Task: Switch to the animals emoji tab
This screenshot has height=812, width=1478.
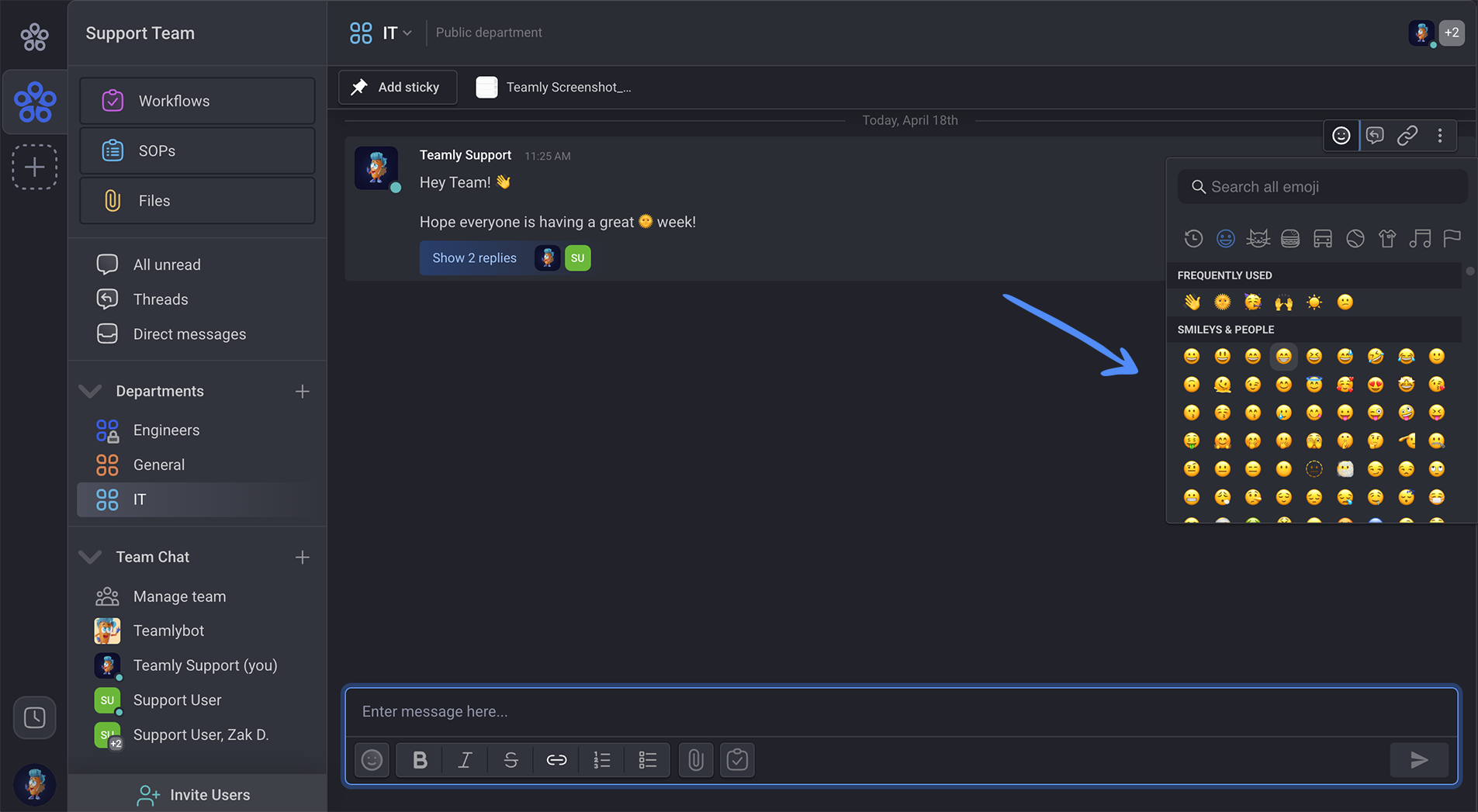Action: [x=1258, y=238]
